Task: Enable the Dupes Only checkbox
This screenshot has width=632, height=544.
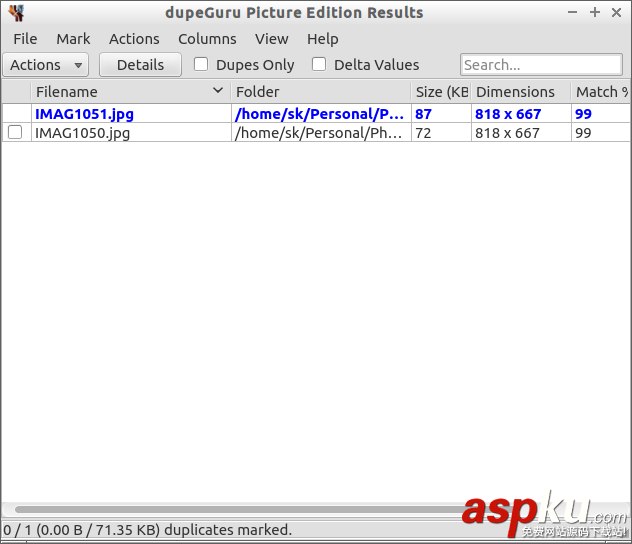Action: tap(201, 64)
